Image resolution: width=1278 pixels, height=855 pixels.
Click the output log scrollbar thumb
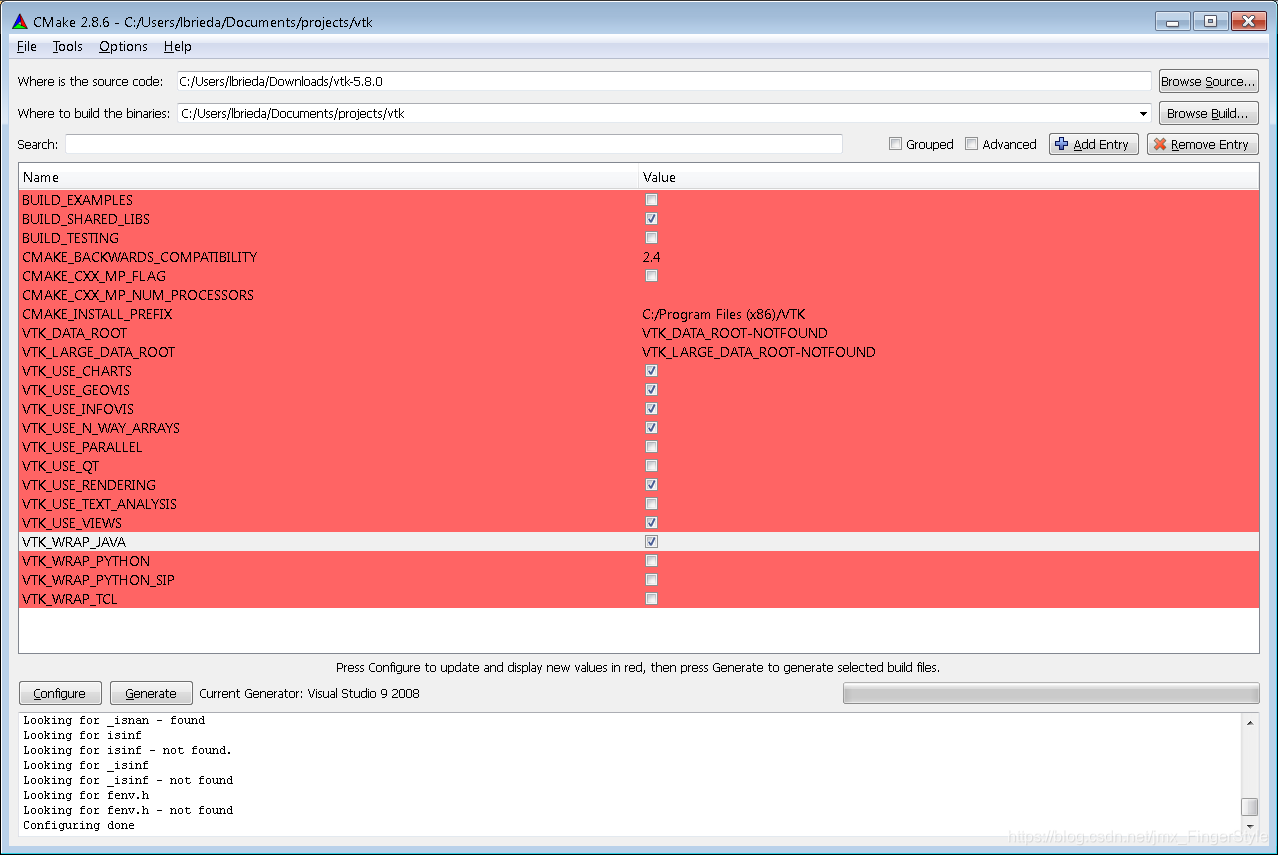tap(1249, 807)
